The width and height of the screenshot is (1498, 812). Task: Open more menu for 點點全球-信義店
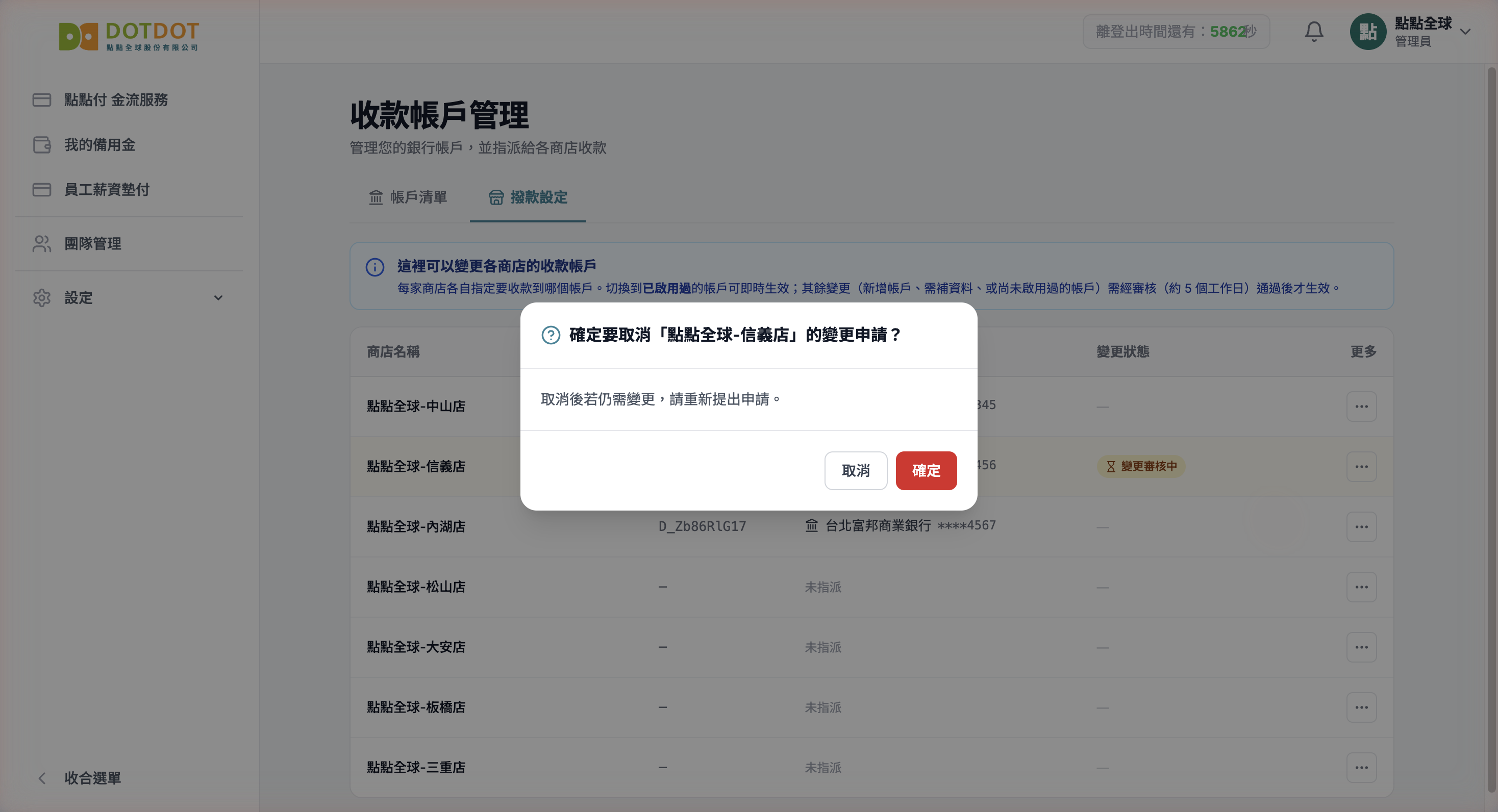tap(1361, 467)
